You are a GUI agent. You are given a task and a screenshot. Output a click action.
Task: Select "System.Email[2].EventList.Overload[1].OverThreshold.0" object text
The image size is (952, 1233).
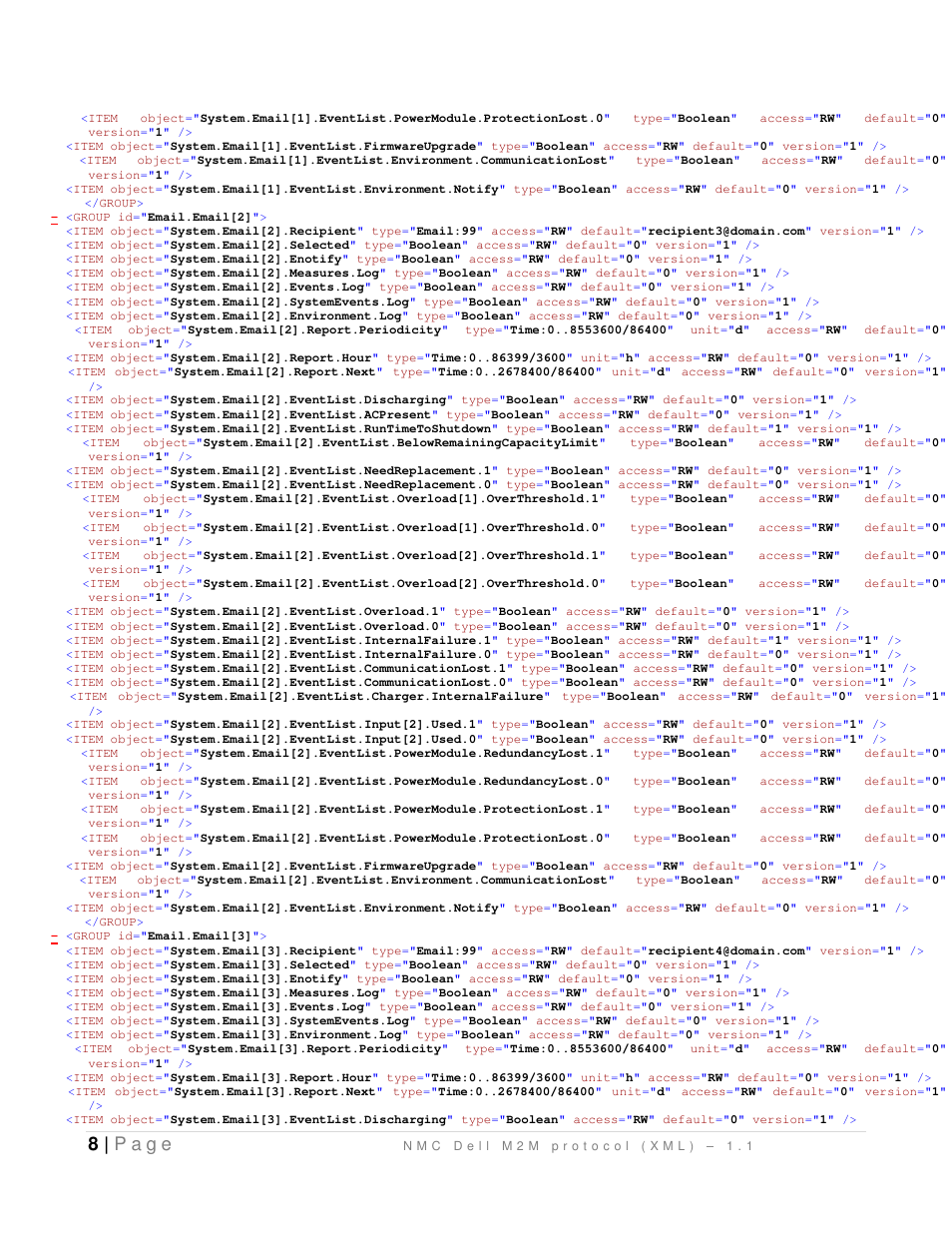click(x=402, y=528)
